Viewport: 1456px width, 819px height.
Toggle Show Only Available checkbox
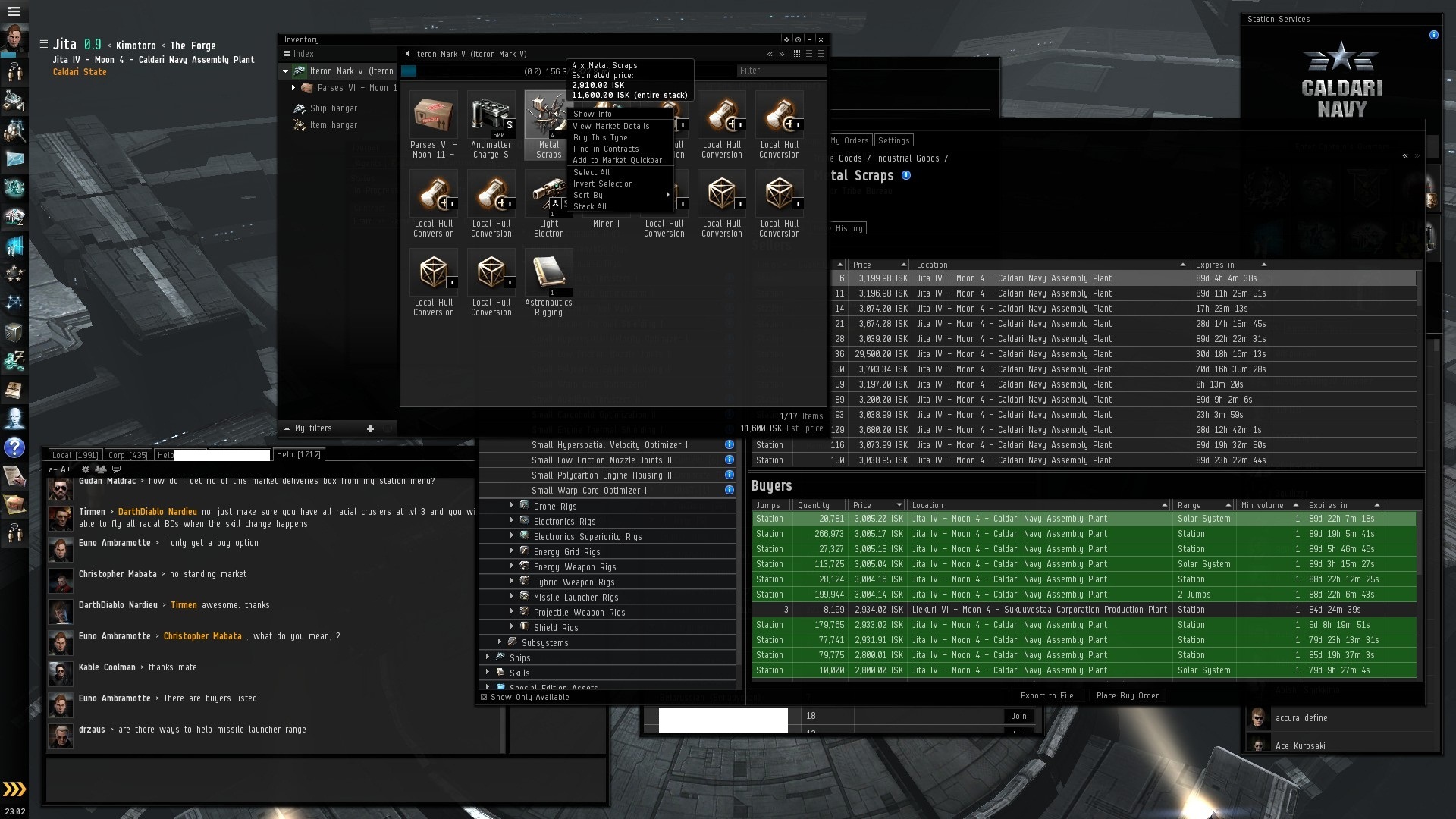(x=484, y=697)
